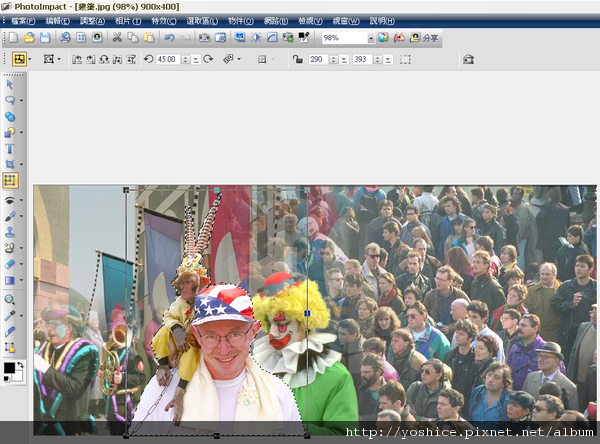Select the Lasso selection tool
Screen dimensions: 600x444
[10, 100]
